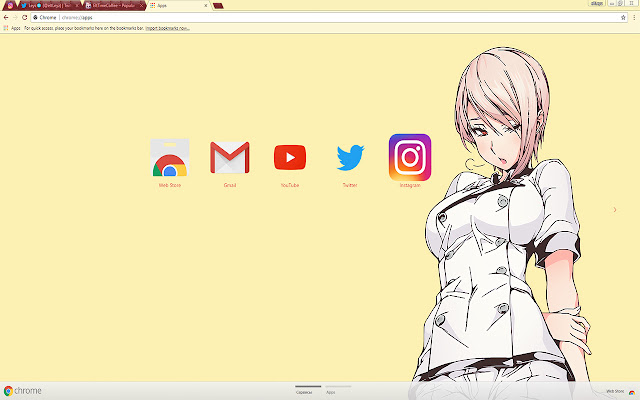Select the Apps page in bottom bar
640x400 pixels.
338,390
